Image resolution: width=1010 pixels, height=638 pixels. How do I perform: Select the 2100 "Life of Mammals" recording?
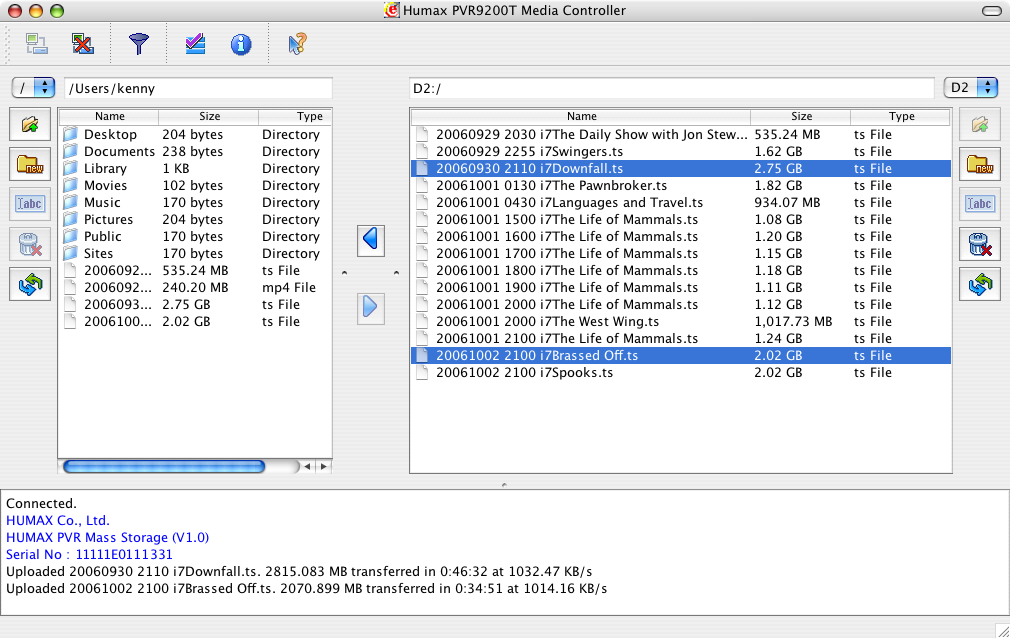681,339
